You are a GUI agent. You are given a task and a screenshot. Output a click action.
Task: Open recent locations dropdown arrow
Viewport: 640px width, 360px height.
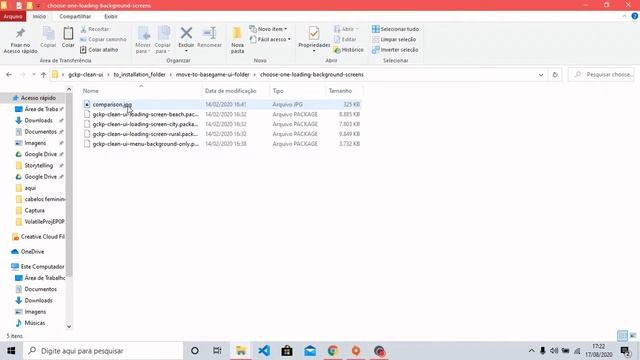coord(33,75)
